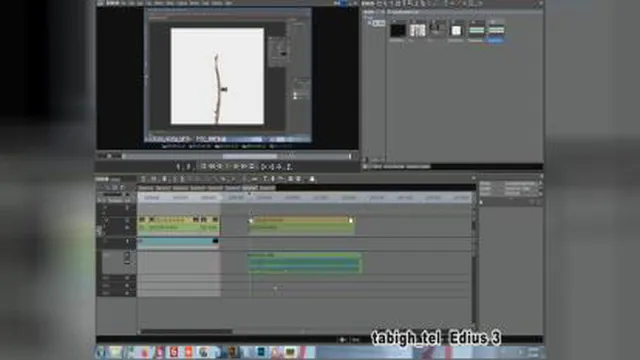Select the white square clip thumbnail in the bin
The width and height of the screenshot is (640, 360).
(456, 31)
